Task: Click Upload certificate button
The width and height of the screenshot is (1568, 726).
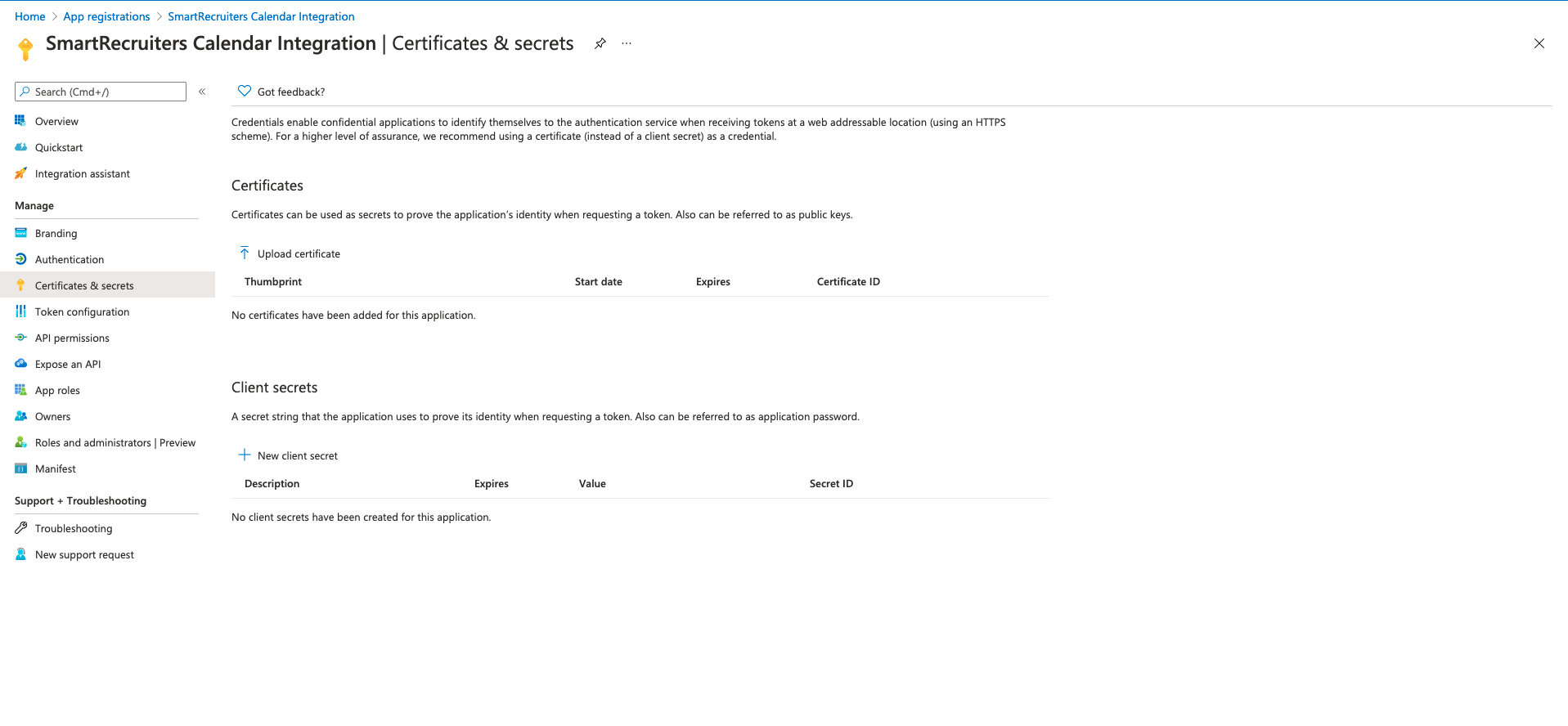Action: click(x=290, y=253)
